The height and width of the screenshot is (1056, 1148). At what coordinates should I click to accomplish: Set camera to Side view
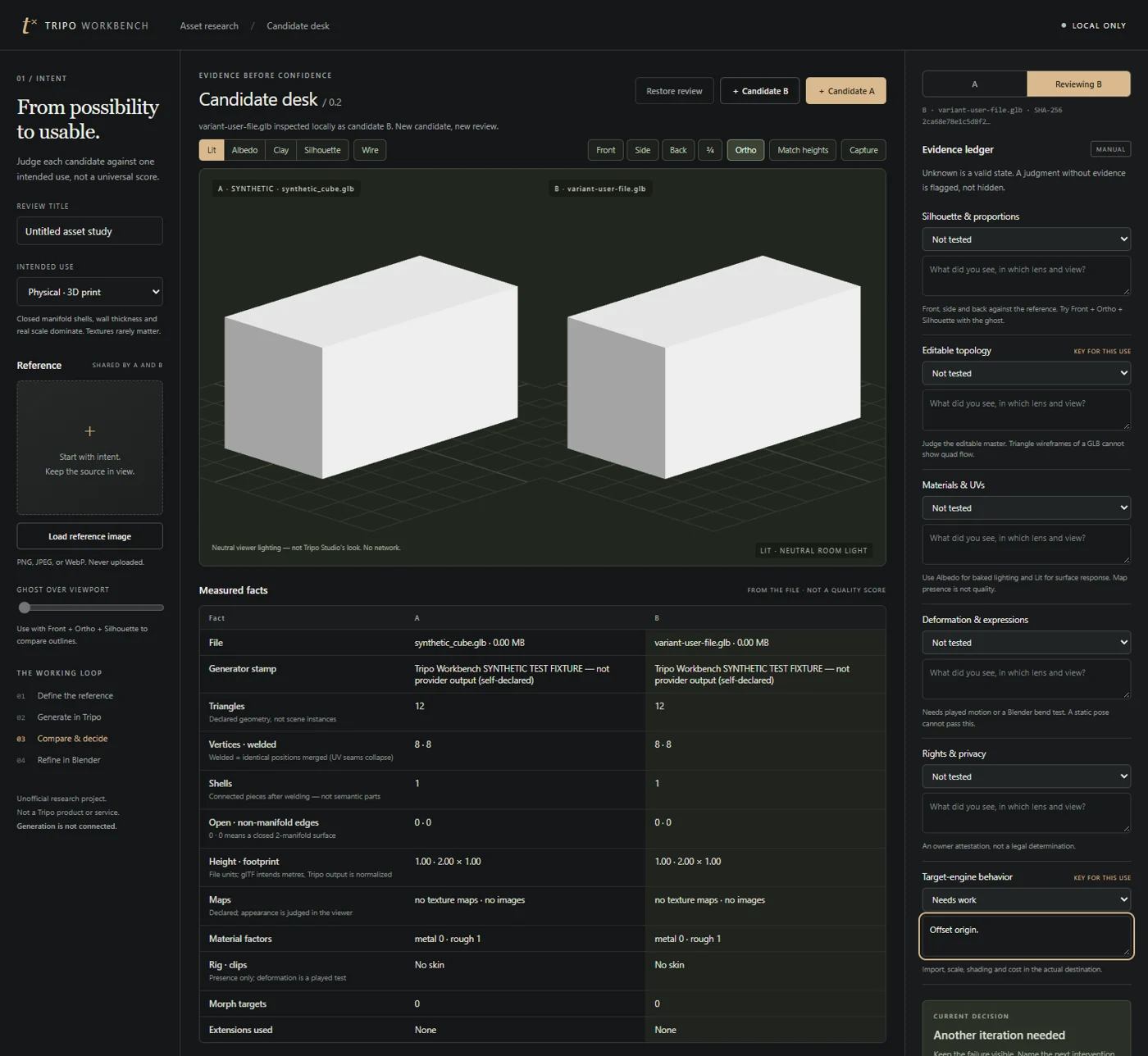tap(643, 150)
